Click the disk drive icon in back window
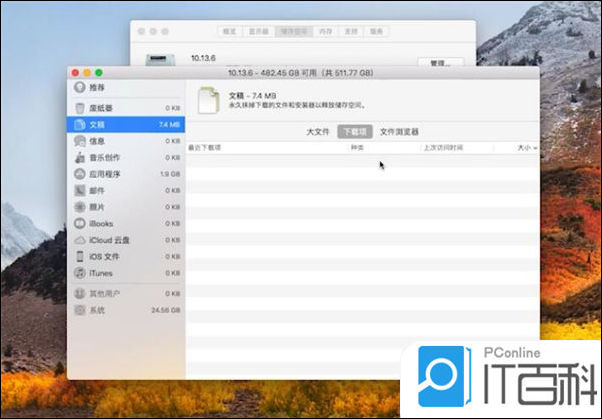Screen dimensions: 602x419 (x=160, y=60)
